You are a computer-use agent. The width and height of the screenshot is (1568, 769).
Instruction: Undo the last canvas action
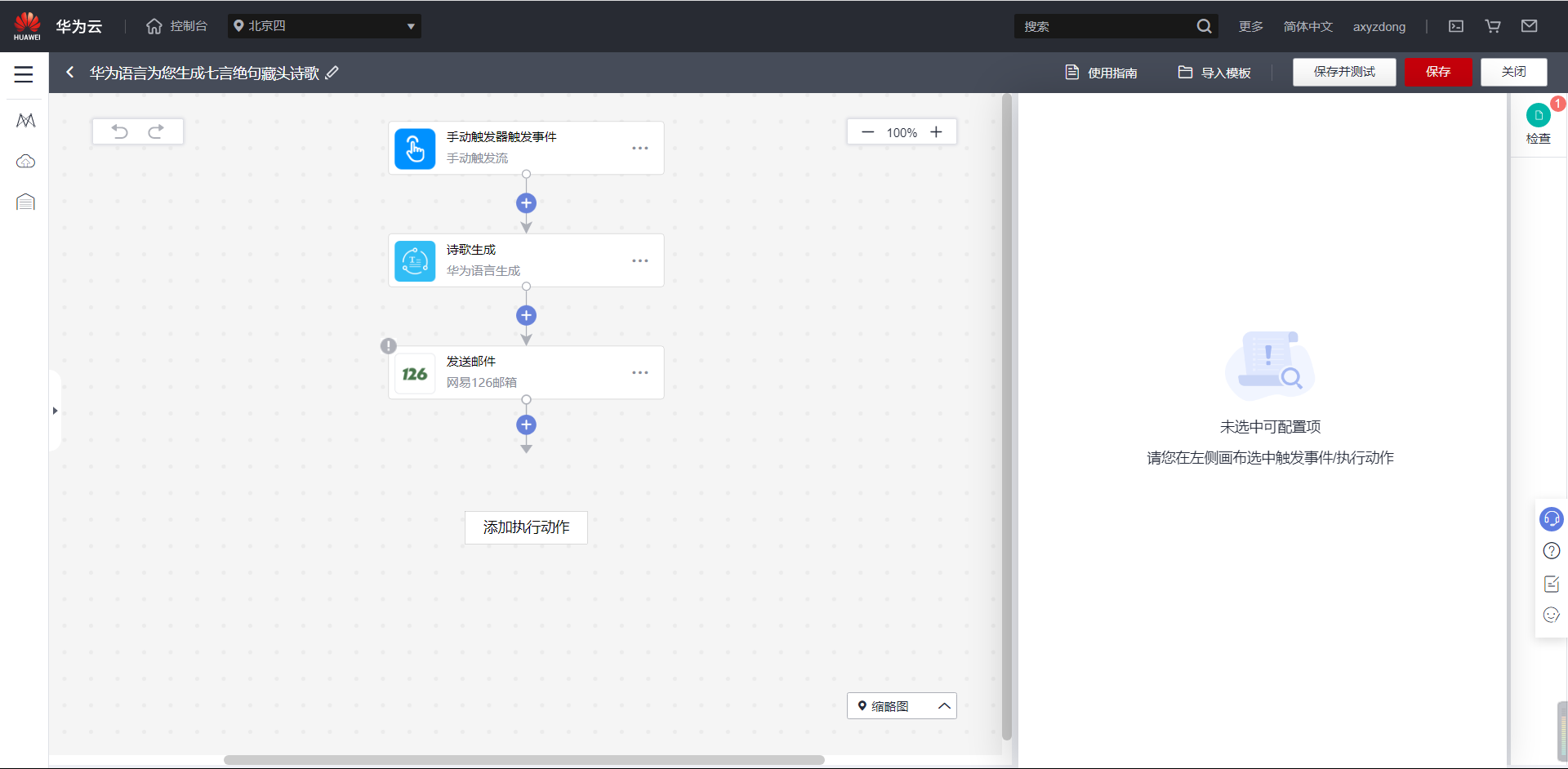120,131
